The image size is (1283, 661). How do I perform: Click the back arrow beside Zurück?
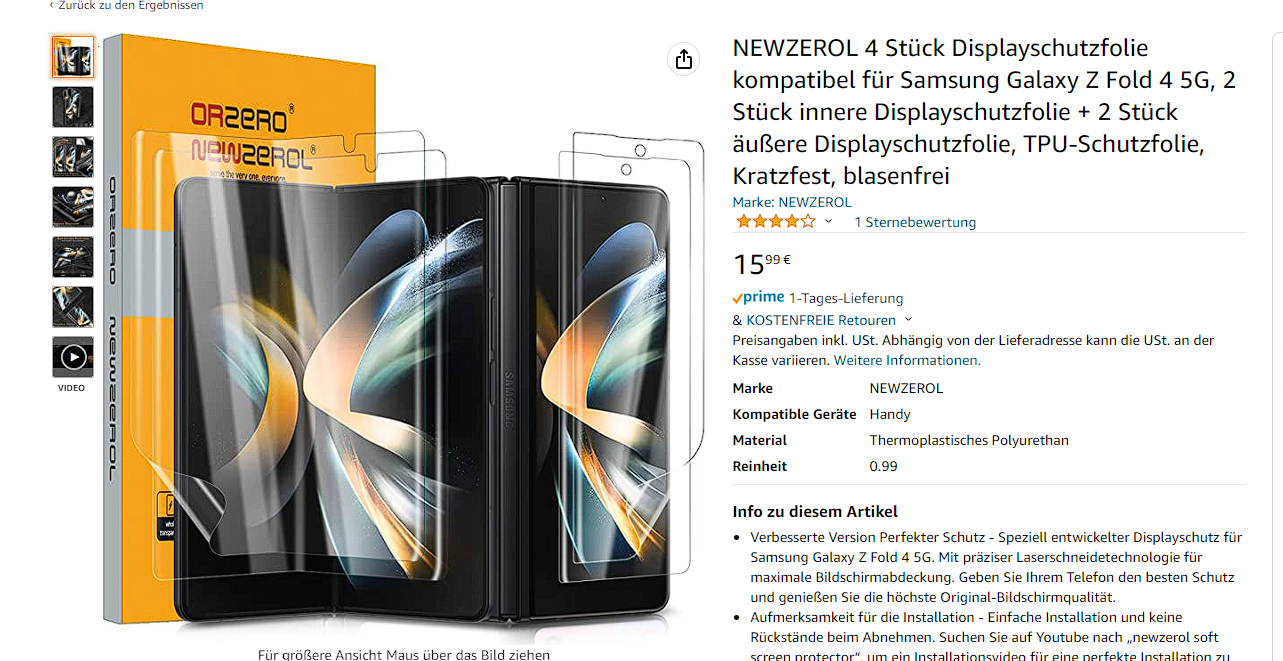pos(52,5)
